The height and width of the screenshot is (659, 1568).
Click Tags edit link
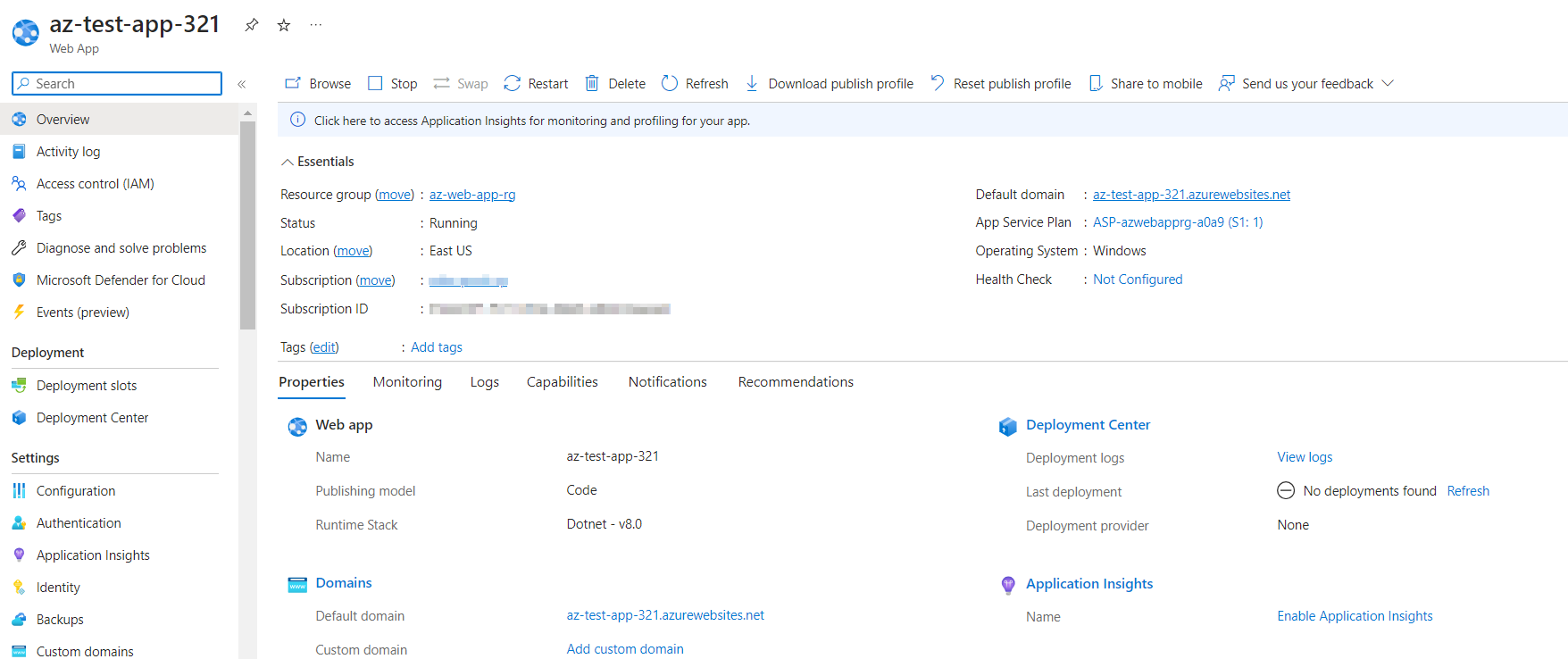pos(324,347)
